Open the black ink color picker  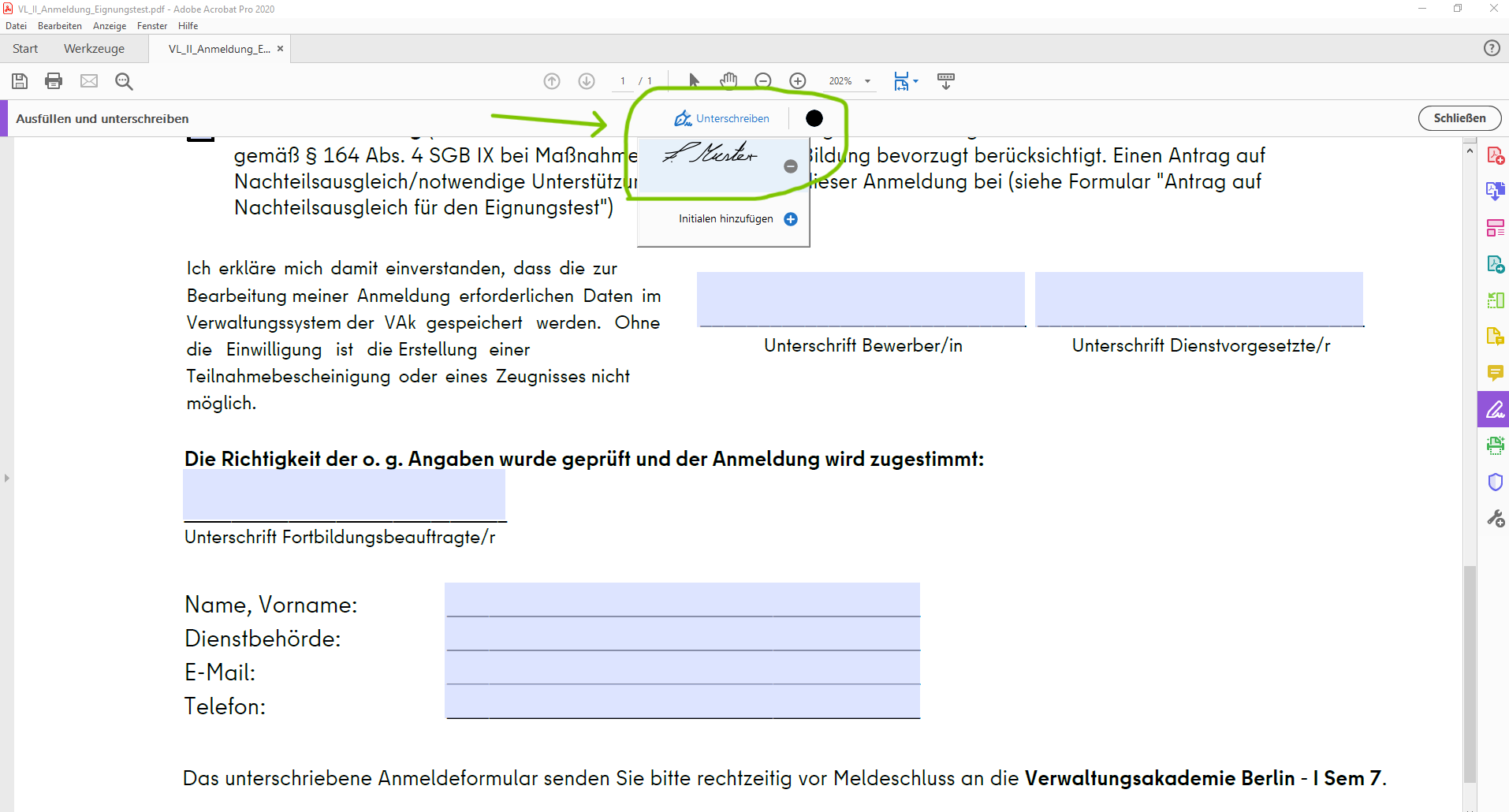(814, 118)
